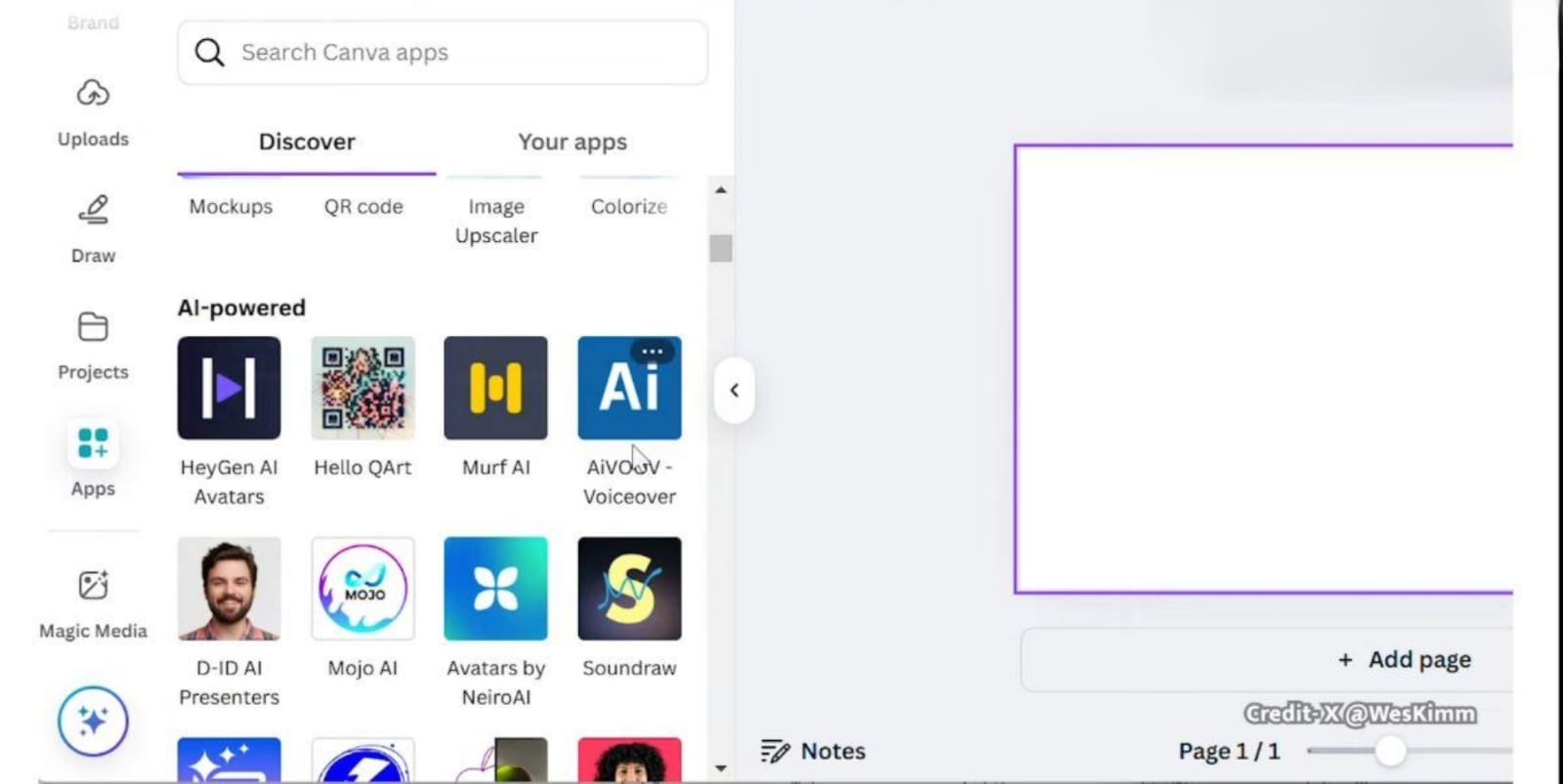Image resolution: width=1563 pixels, height=784 pixels.
Task: Switch to the Your apps tab
Action: (572, 143)
